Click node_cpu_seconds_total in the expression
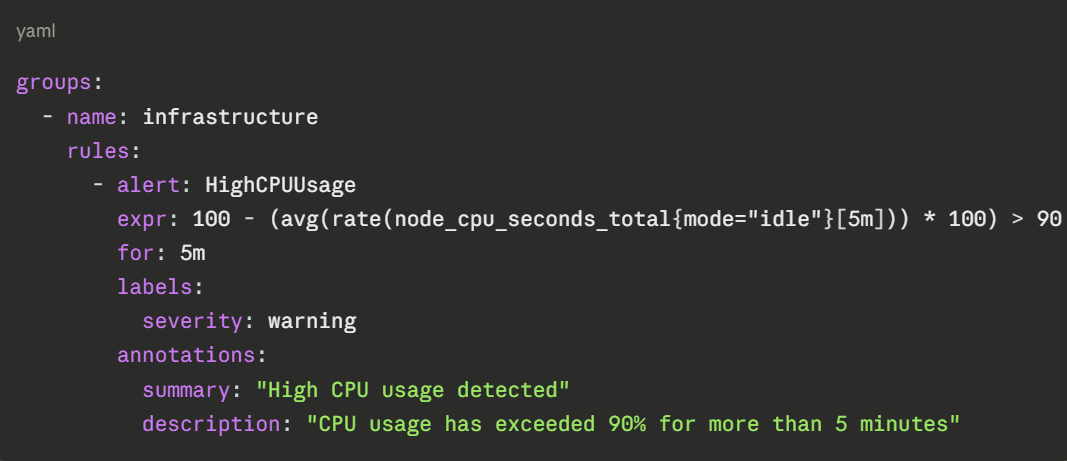This screenshot has height=461, width=1067. click(x=532, y=219)
